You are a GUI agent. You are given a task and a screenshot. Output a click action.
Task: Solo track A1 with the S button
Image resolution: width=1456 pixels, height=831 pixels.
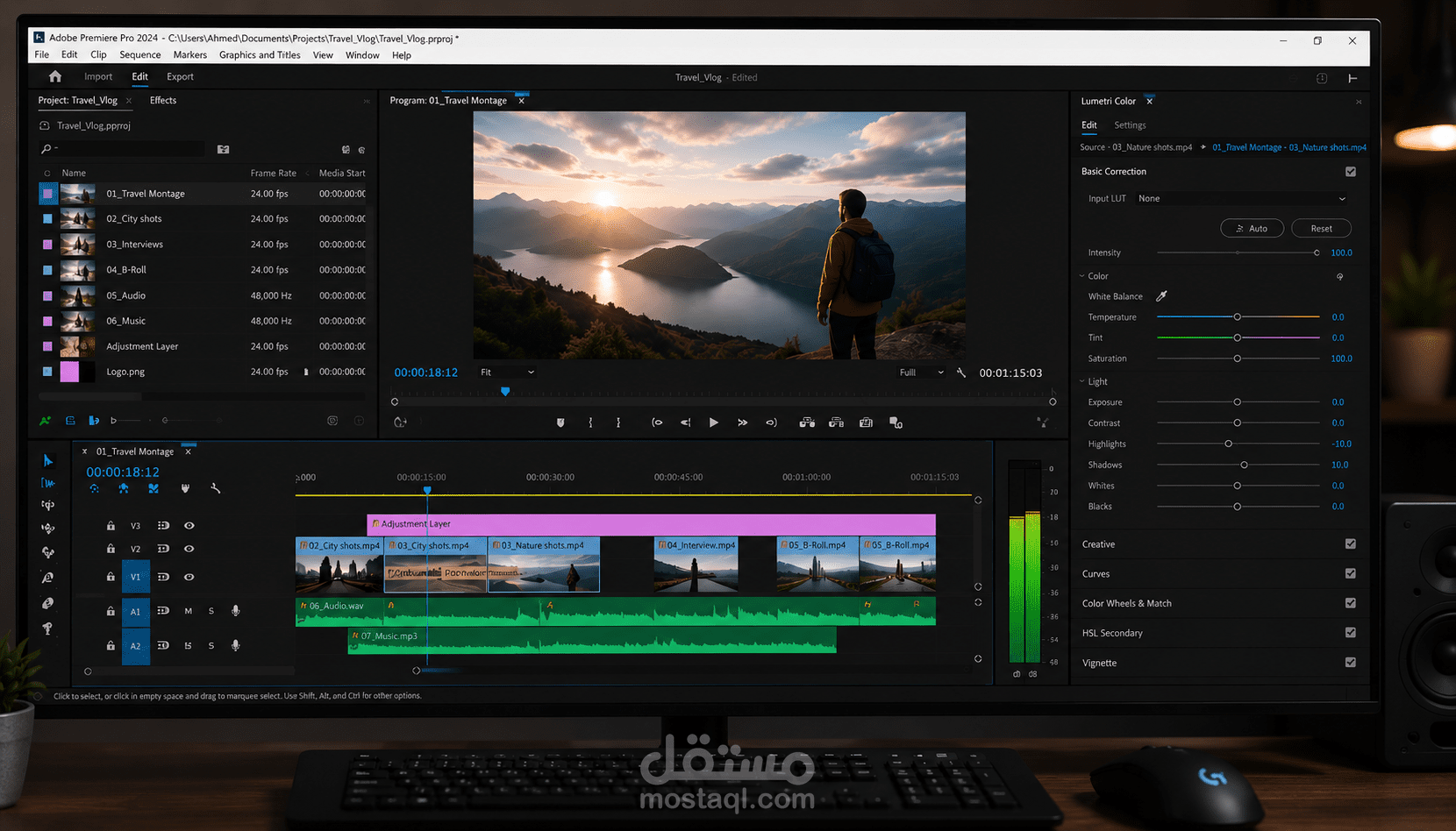211,611
